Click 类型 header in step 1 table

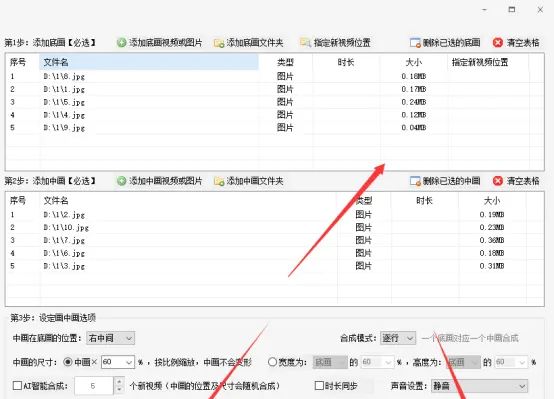285,63
